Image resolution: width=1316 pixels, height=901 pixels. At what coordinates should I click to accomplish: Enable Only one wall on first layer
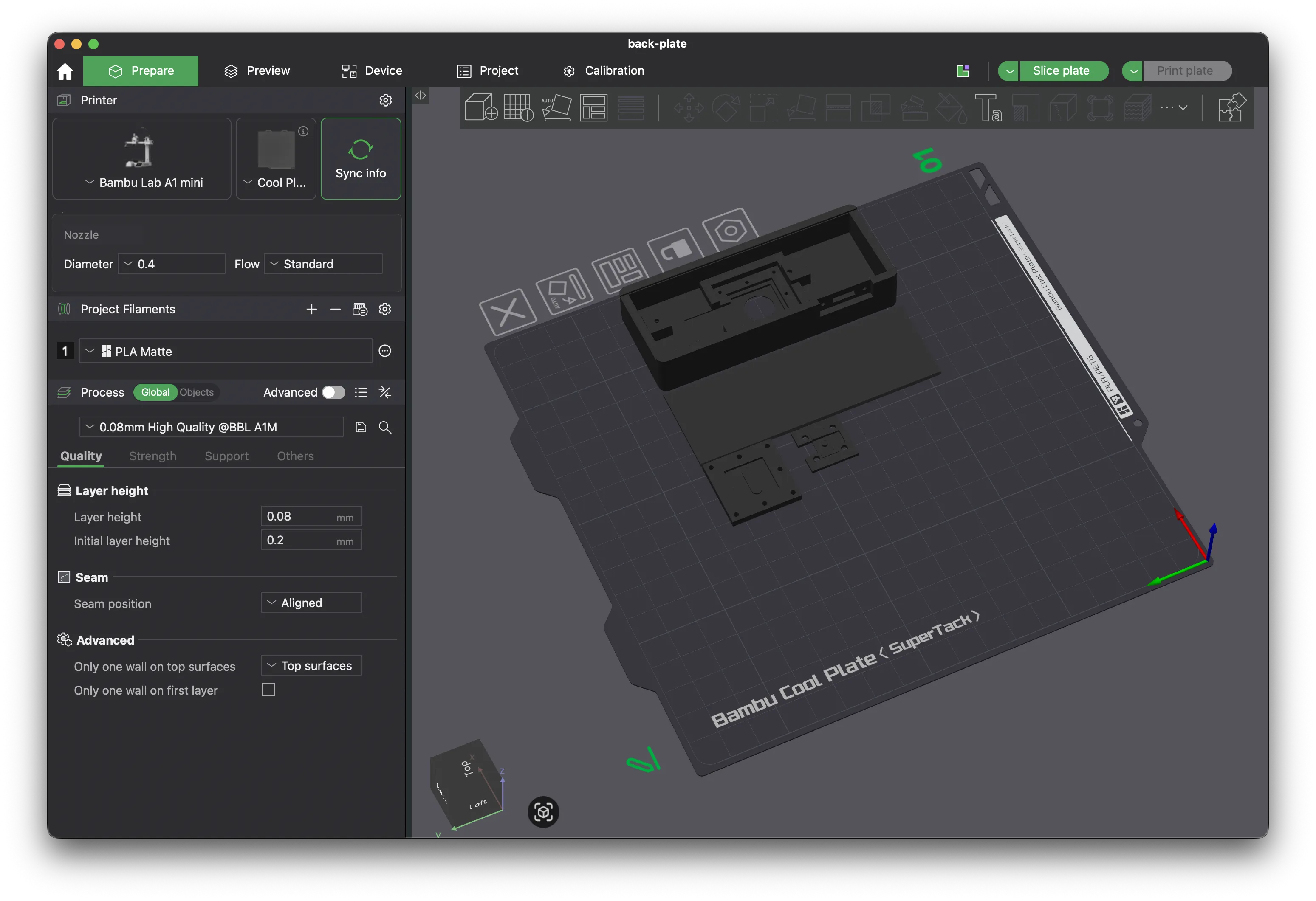(x=268, y=690)
